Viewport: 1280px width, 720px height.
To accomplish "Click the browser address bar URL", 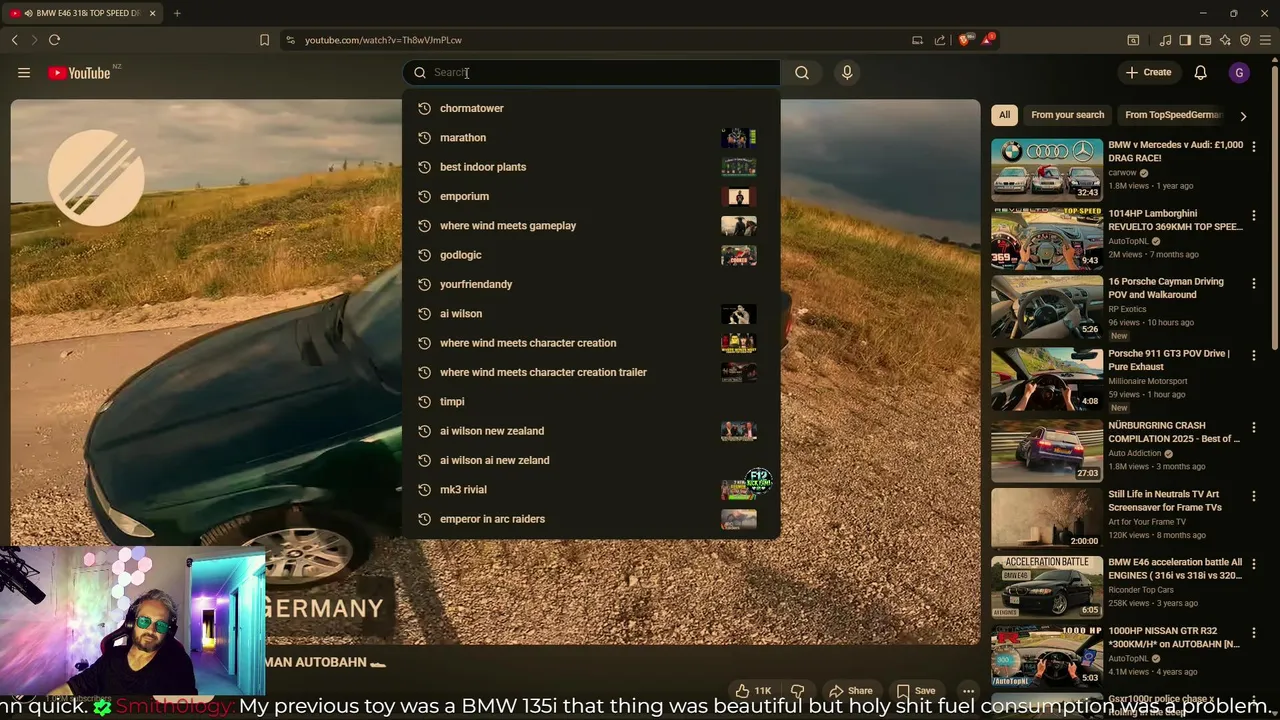I will (383, 40).
